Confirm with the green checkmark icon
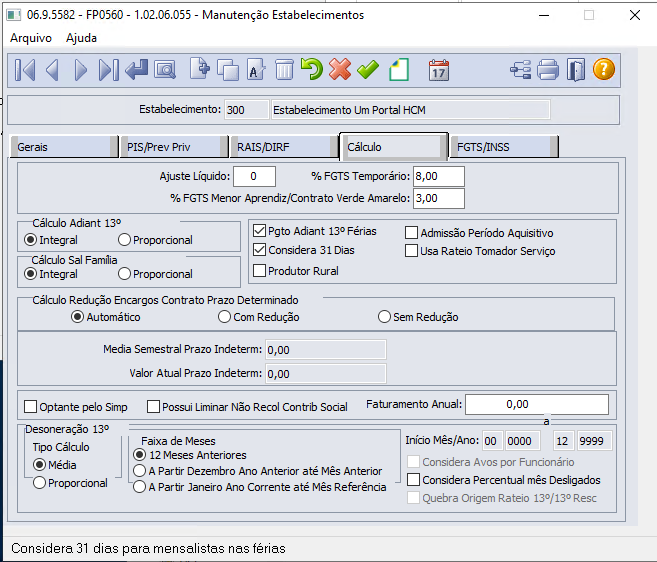This screenshot has width=657, height=562. point(368,70)
